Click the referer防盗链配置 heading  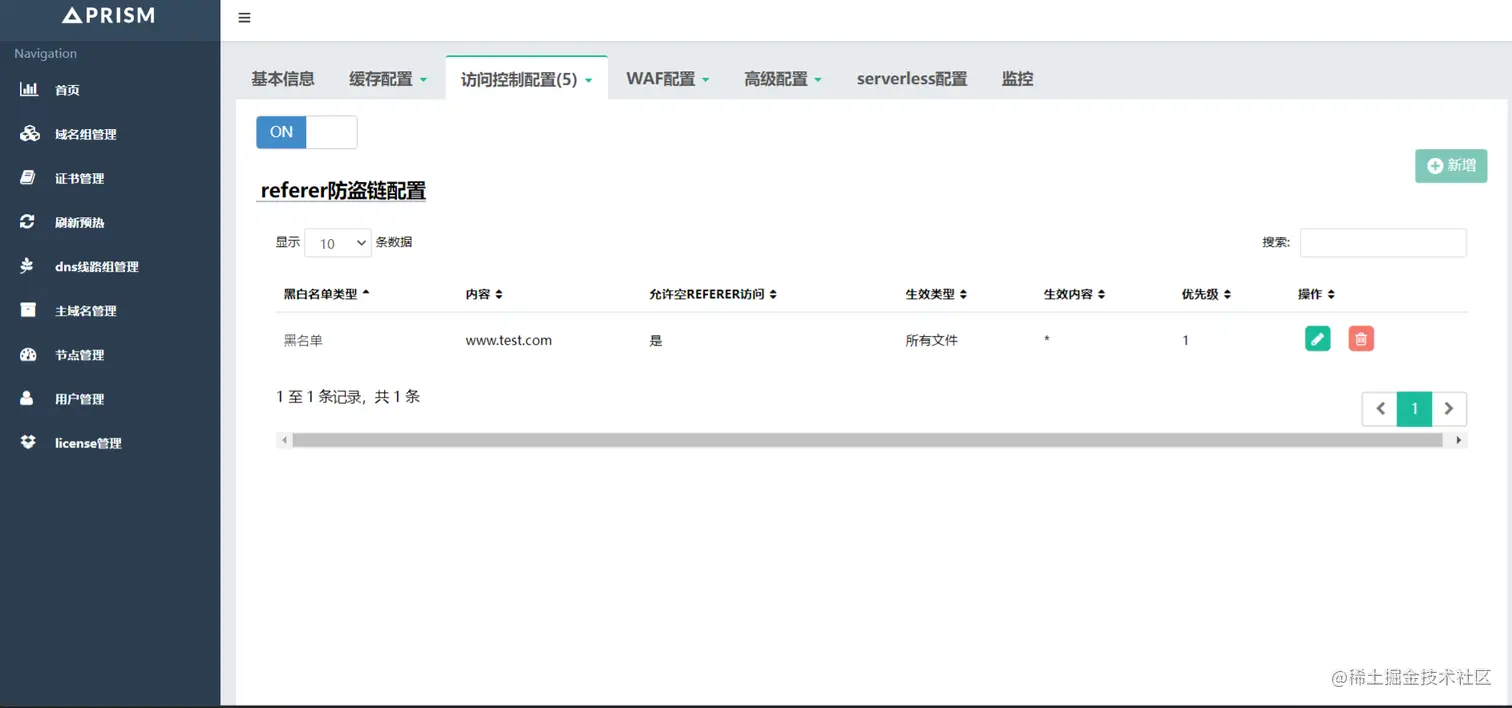tap(343, 190)
